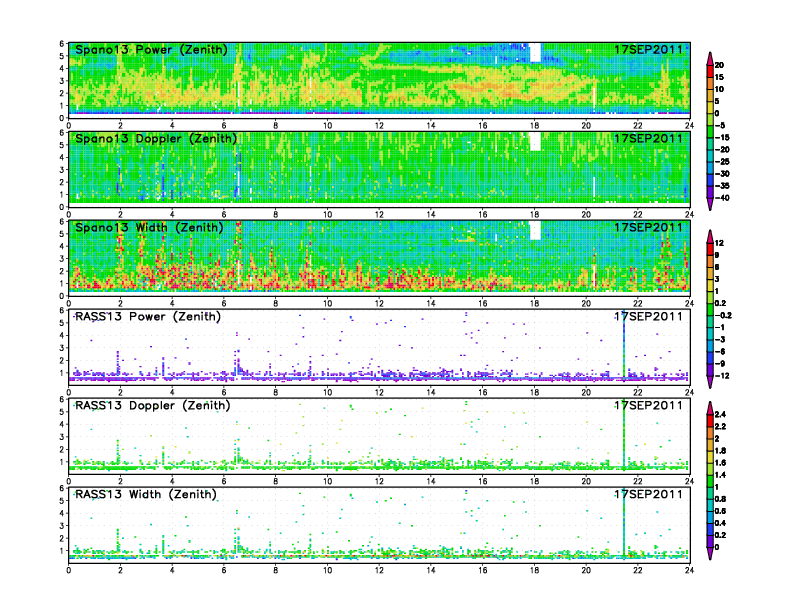The height and width of the screenshot is (612, 792).
Task: Click x-axis tick "24" under RASS13 Width panel
Action: click(x=689, y=570)
